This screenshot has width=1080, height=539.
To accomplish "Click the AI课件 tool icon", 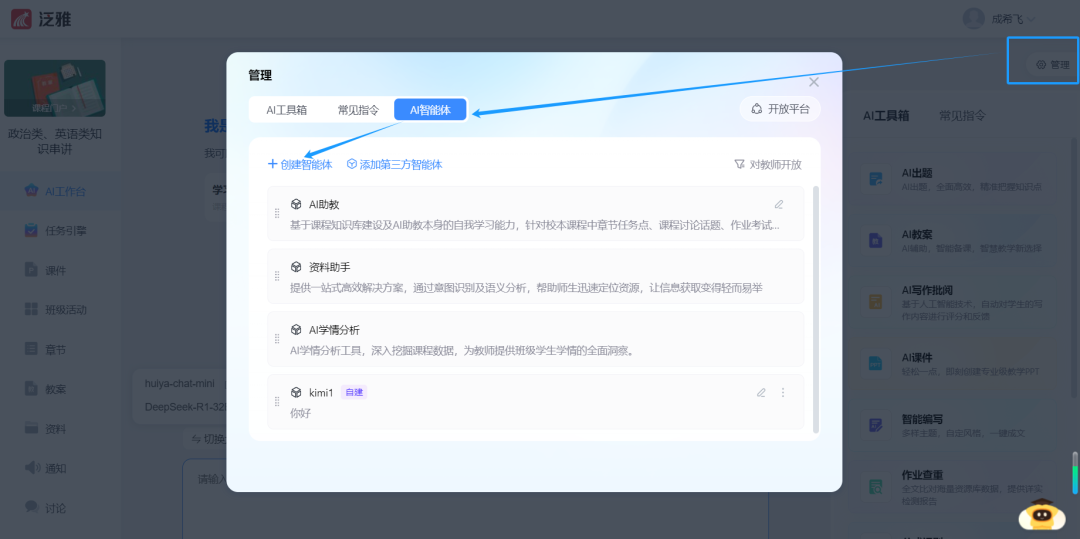I will (x=875, y=364).
